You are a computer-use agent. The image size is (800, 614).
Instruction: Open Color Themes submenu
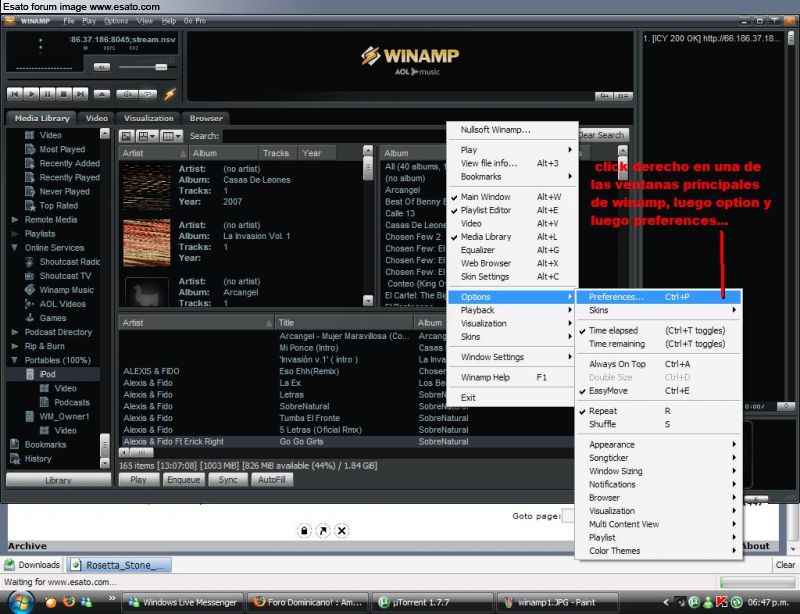[658, 551]
